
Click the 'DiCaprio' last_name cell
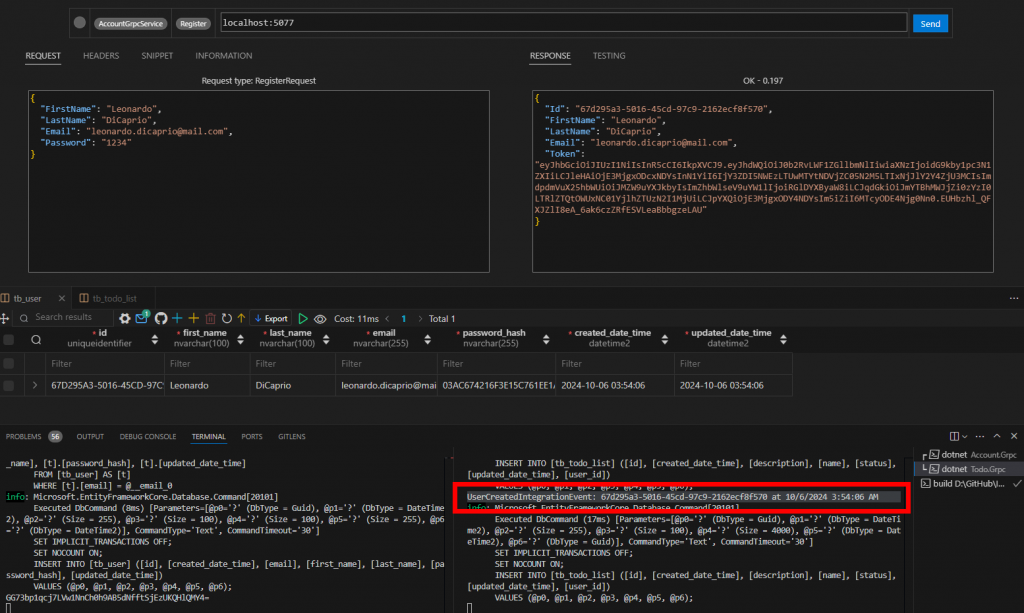tap(292, 386)
